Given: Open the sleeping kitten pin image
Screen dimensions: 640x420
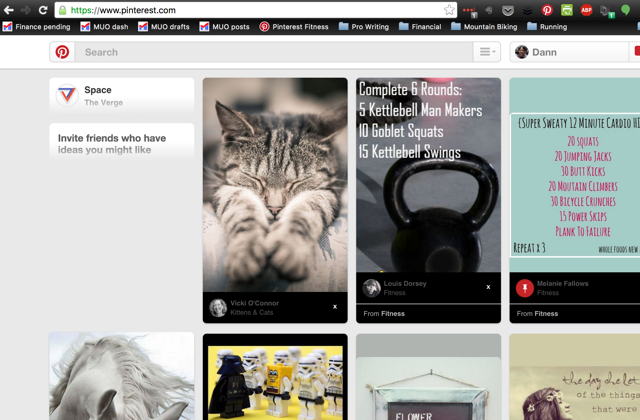Looking at the screenshot, I should click(275, 184).
